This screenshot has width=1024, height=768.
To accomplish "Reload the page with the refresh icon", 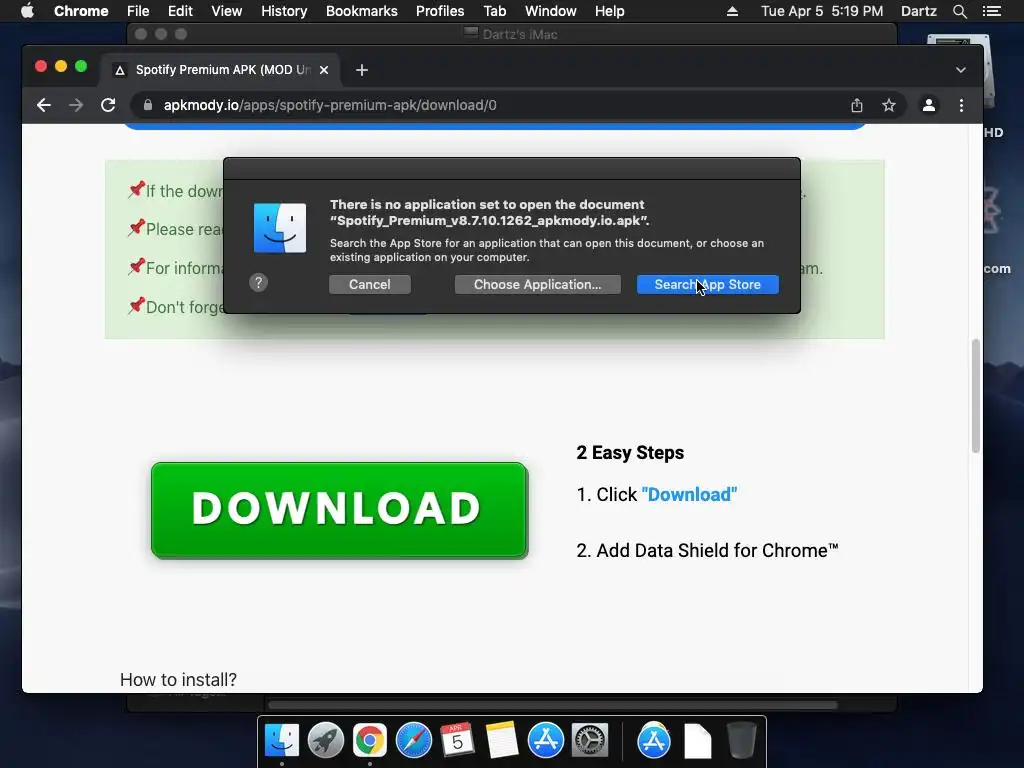I will pyautogui.click(x=108, y=105).
